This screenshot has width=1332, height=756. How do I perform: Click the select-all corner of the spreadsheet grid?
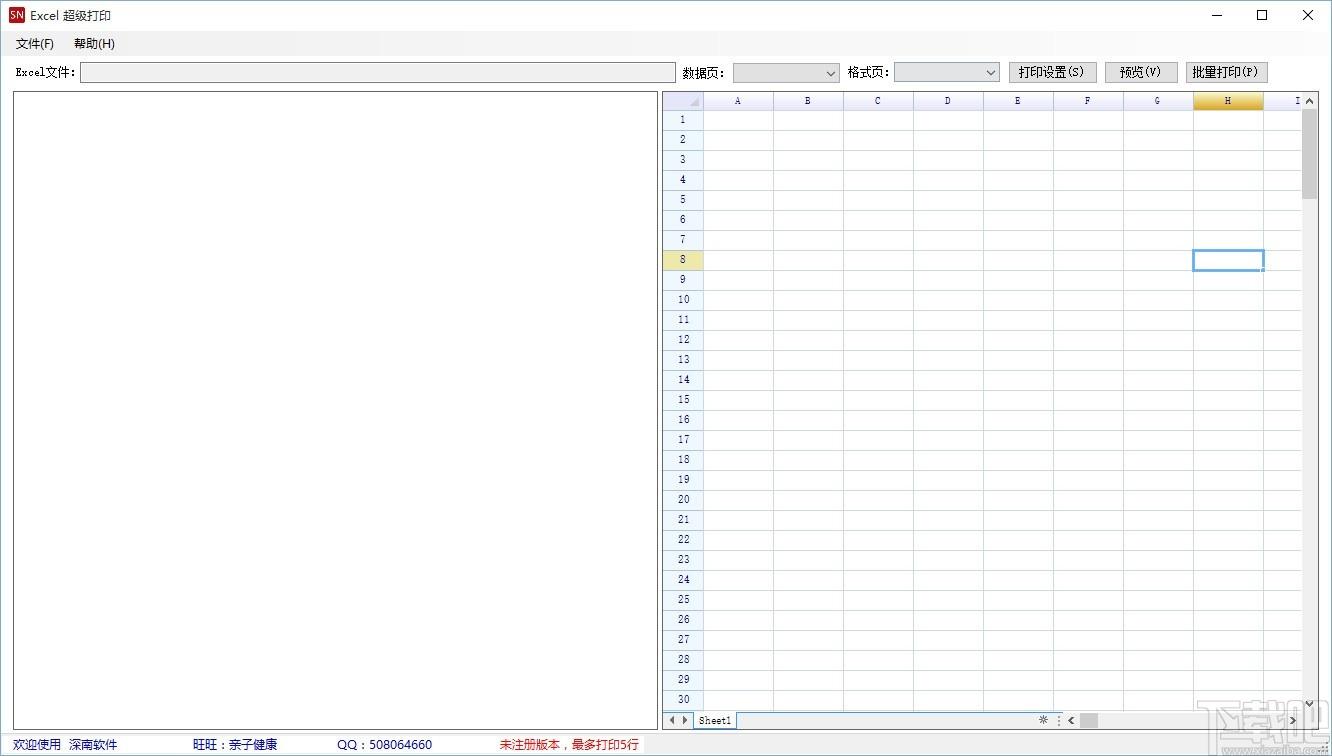click(683, 101)
